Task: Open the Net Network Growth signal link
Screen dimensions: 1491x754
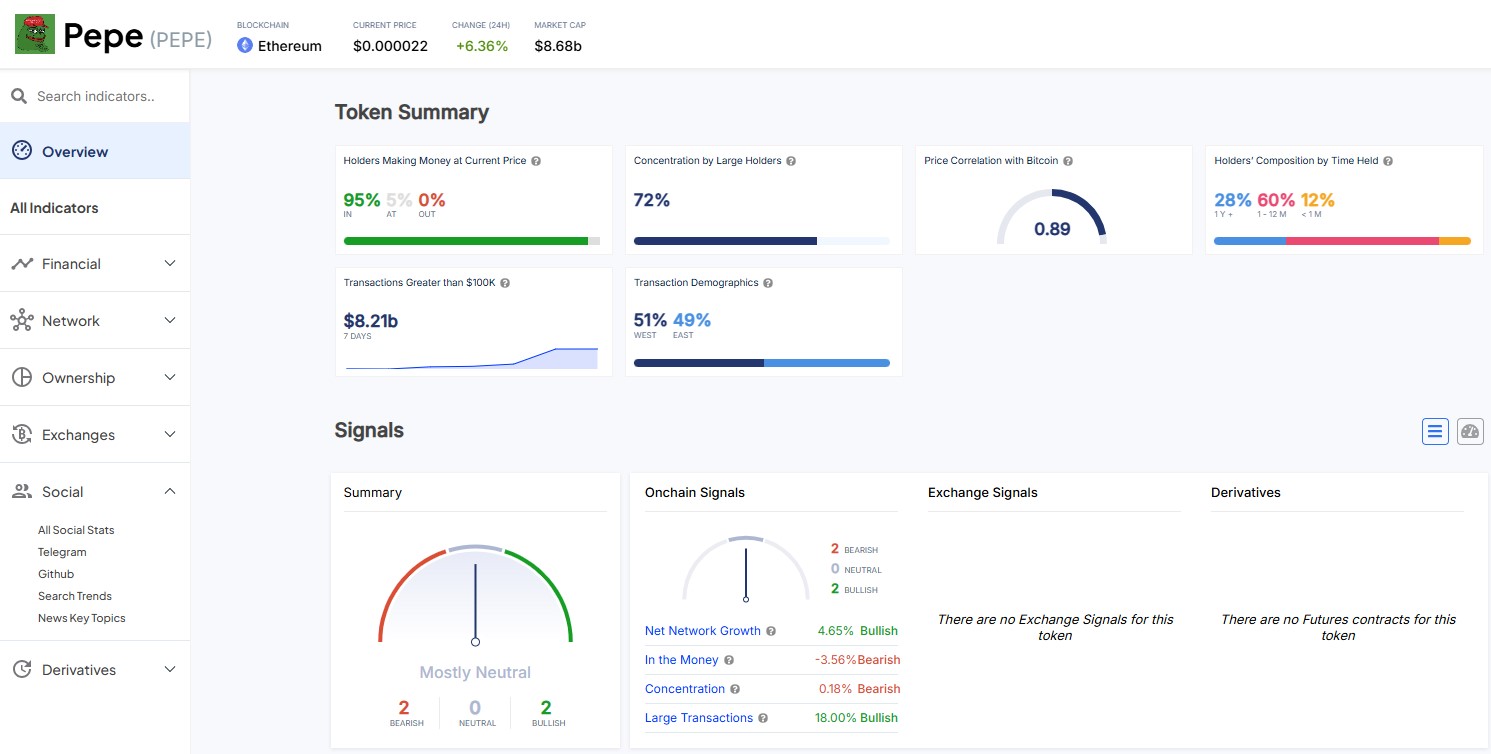Action: (703, 631)
